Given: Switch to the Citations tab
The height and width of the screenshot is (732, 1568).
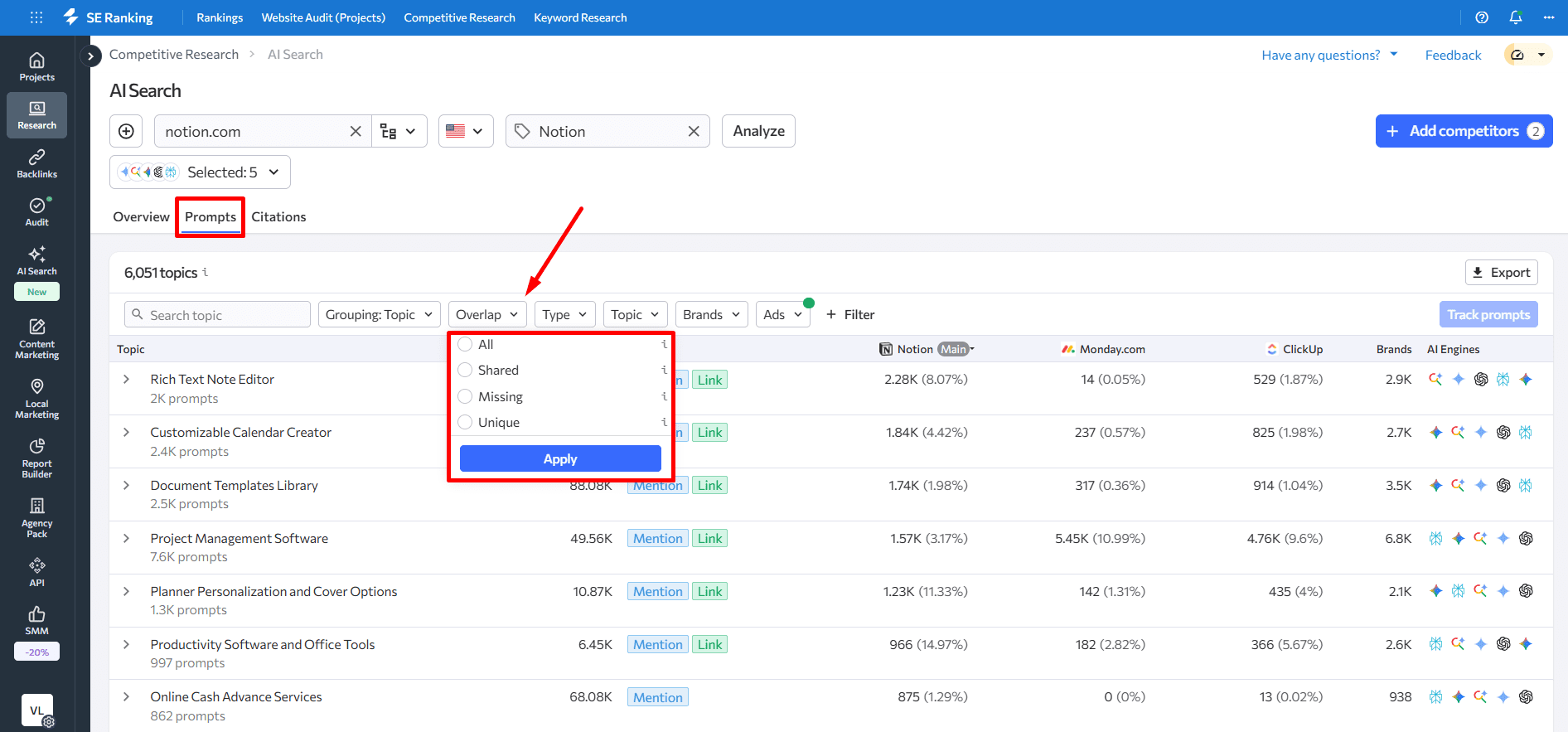Looking at the screenshot, I should pos(278,216).
